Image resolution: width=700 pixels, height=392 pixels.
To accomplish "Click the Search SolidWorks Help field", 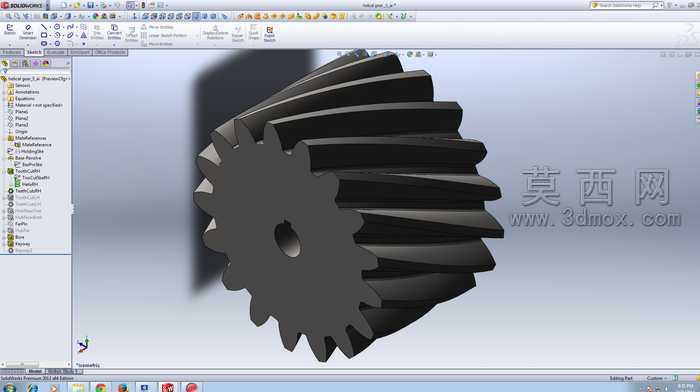I will (x=626, y=5).
